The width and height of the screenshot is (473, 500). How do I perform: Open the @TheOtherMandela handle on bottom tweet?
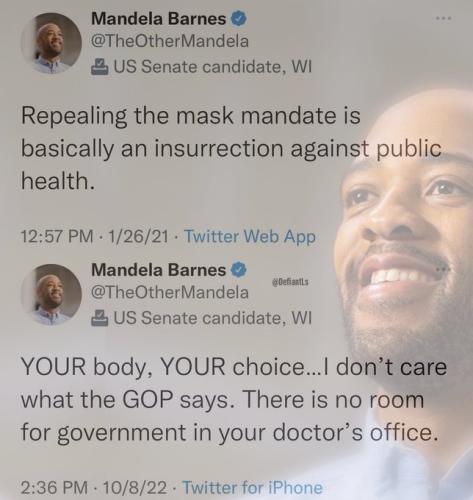170,292
